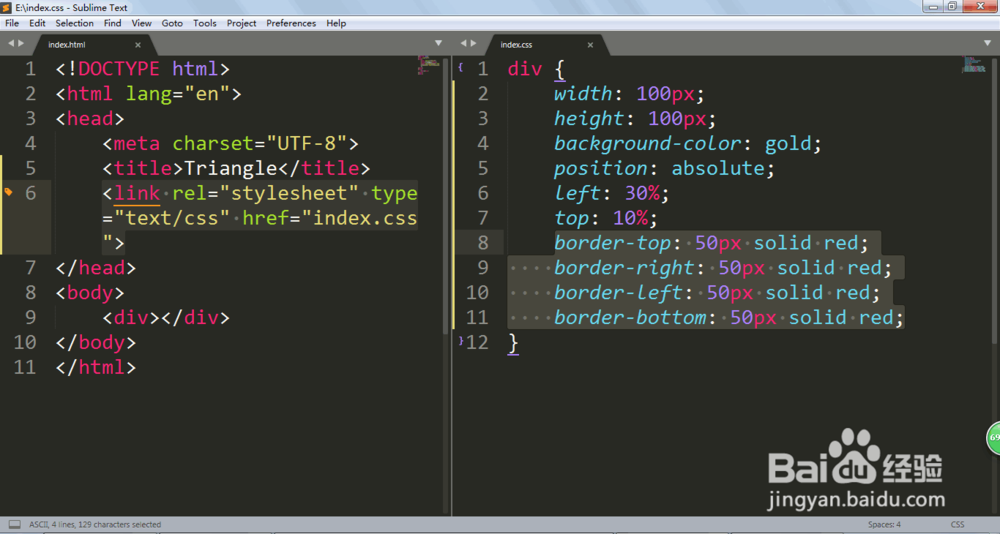1000x534 pixels.
Task: Click the 'gold' color value
Action: point(788,144)
